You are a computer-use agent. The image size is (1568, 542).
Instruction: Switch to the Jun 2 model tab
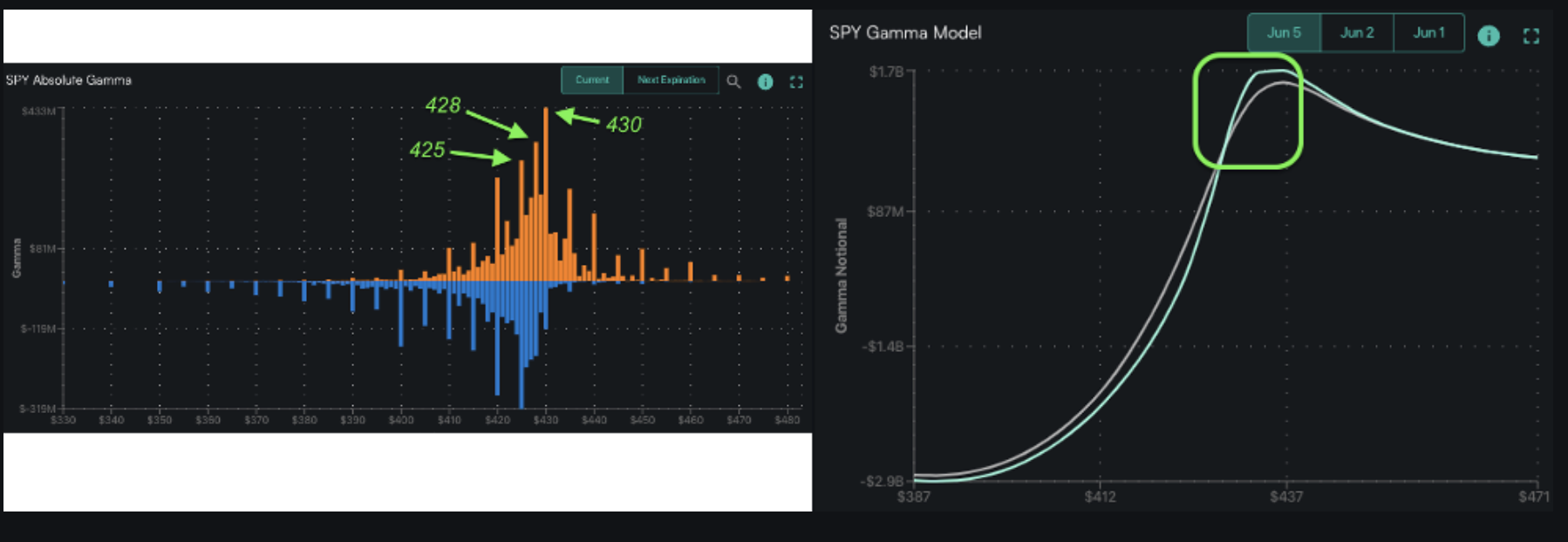pyautogui.click(x=1357, y=32)
